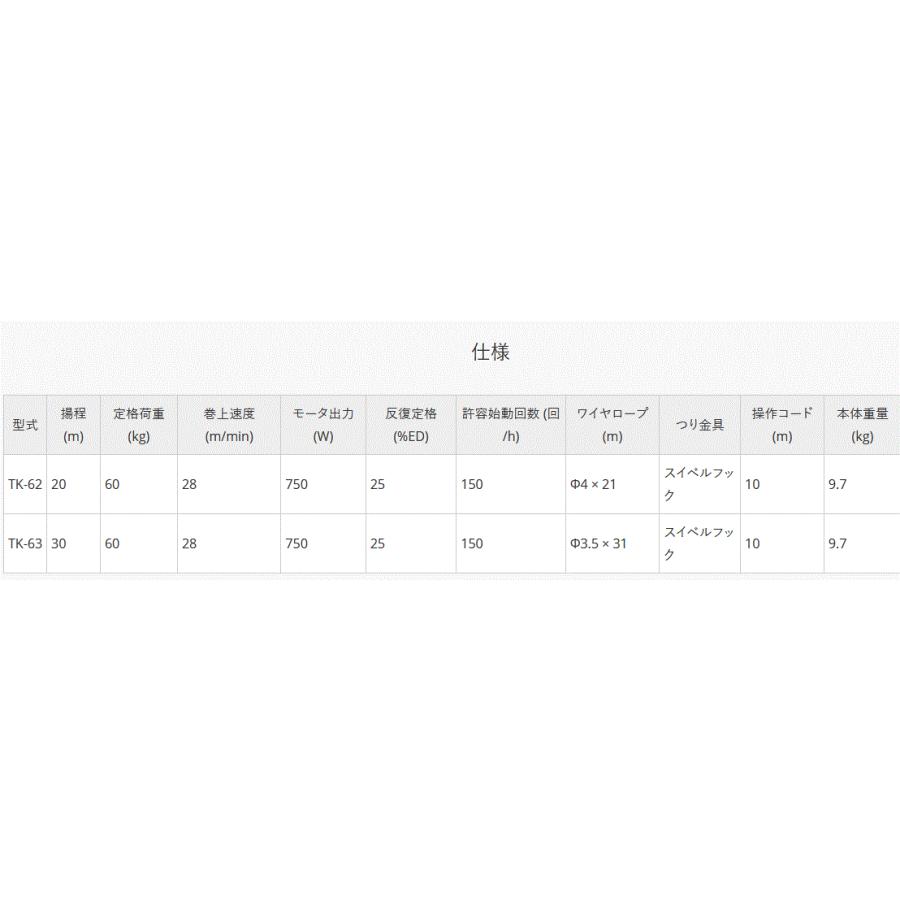This screenshot has width=900, height=900.
Task: Select the TK-62 motor output 750 cell
Action: coord(323,484)
